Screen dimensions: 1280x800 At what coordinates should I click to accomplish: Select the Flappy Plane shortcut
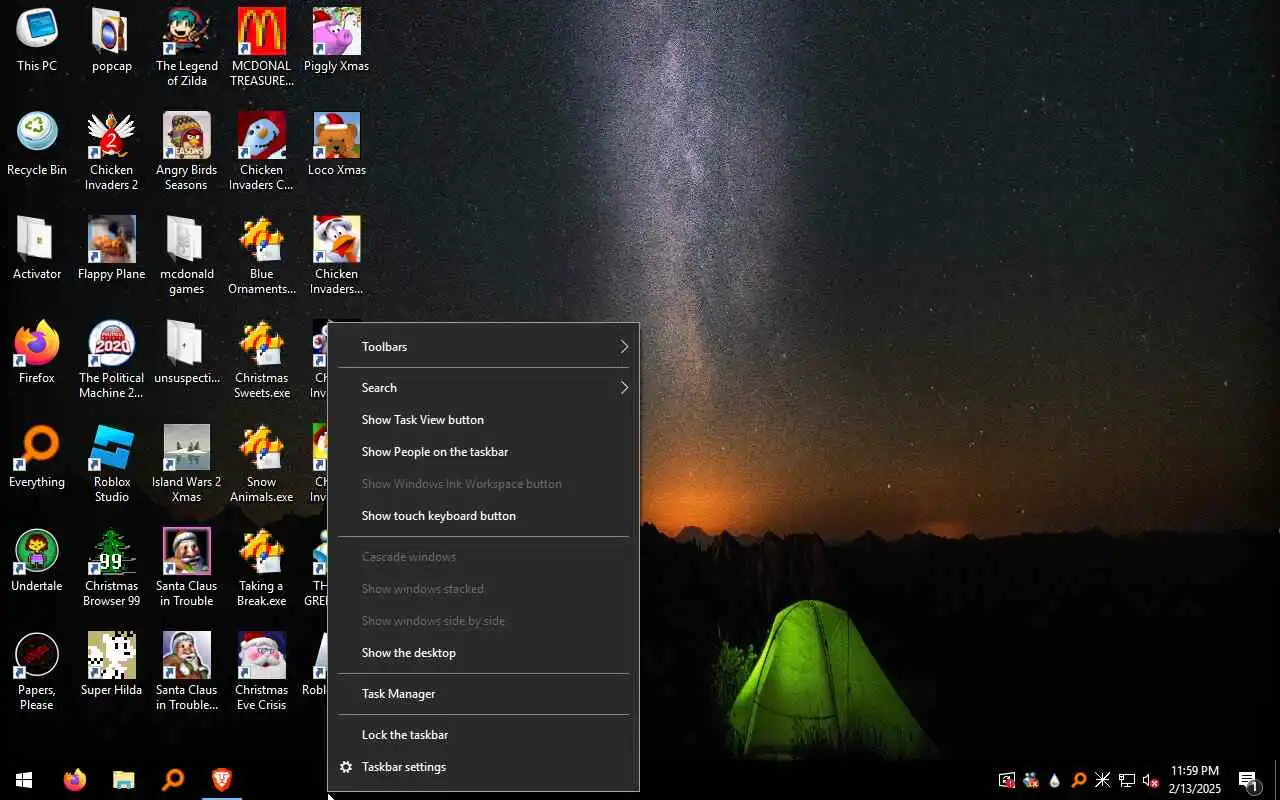pos(112,249)
